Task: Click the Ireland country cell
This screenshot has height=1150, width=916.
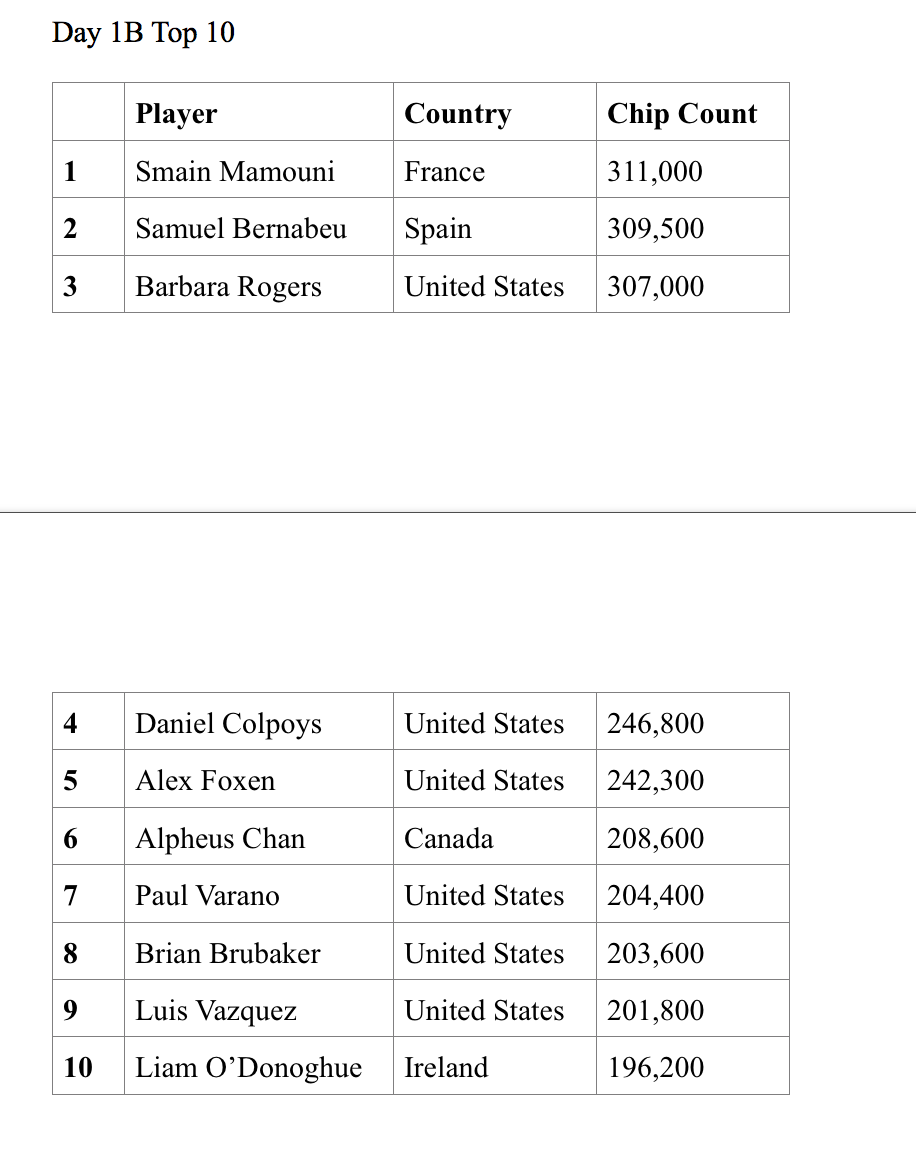Action: coord(494,1066)
